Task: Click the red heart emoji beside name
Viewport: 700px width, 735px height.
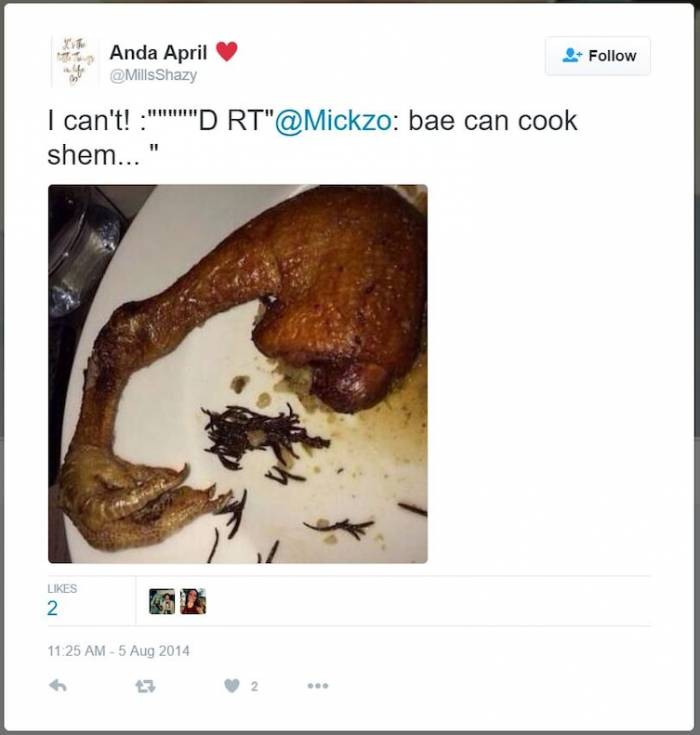Action: [x=226, y=51]
